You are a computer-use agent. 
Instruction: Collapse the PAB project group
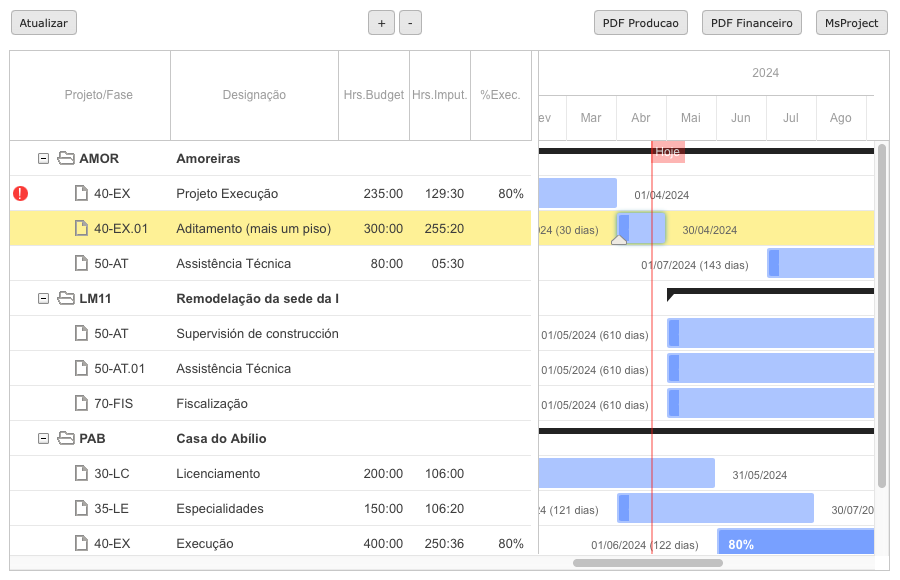click(x=43, y=438)
